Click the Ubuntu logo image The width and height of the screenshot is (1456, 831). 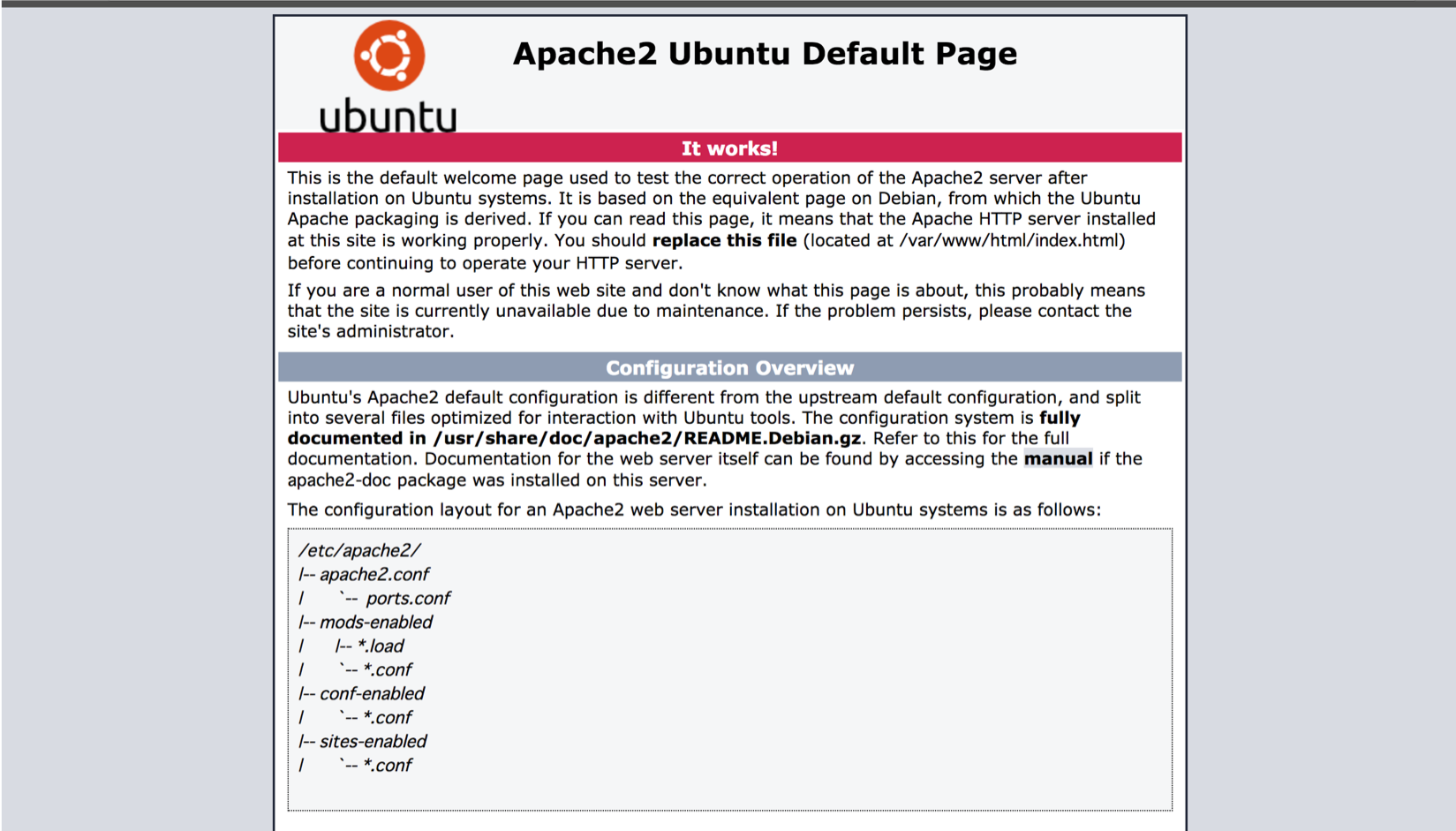(x=389, y=77)
